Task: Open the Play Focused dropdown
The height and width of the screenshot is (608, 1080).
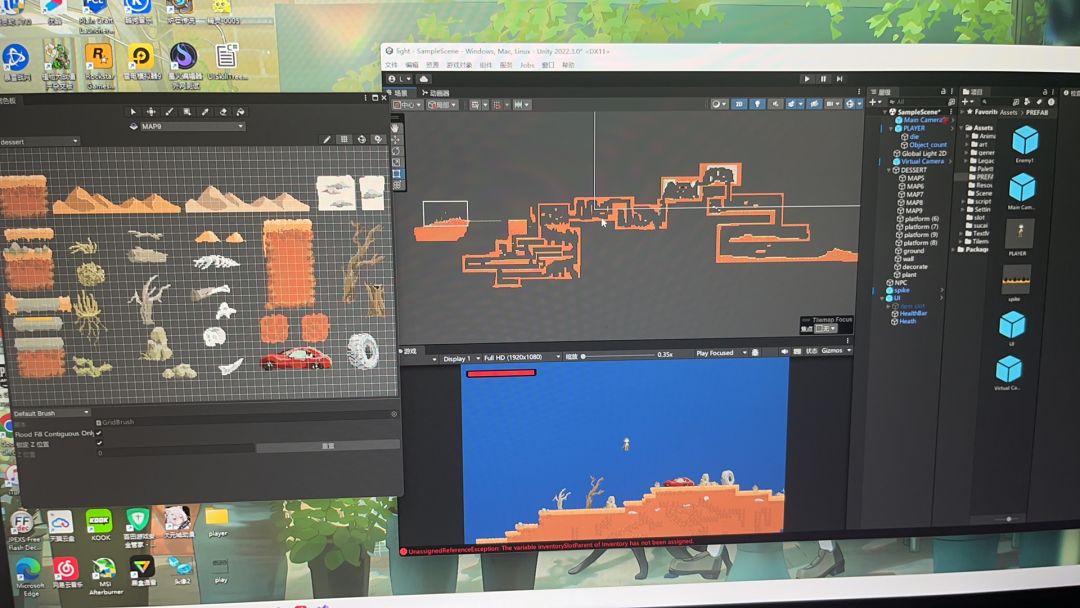Action: click(720, 353)
